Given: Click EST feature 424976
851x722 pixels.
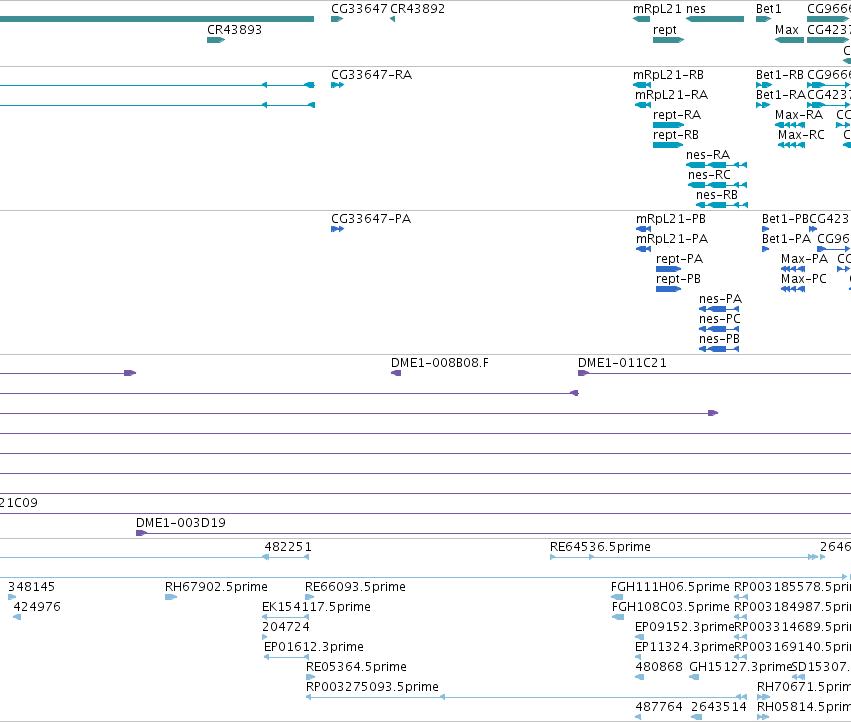Looking at the screenshot, I should coord(17,617).
